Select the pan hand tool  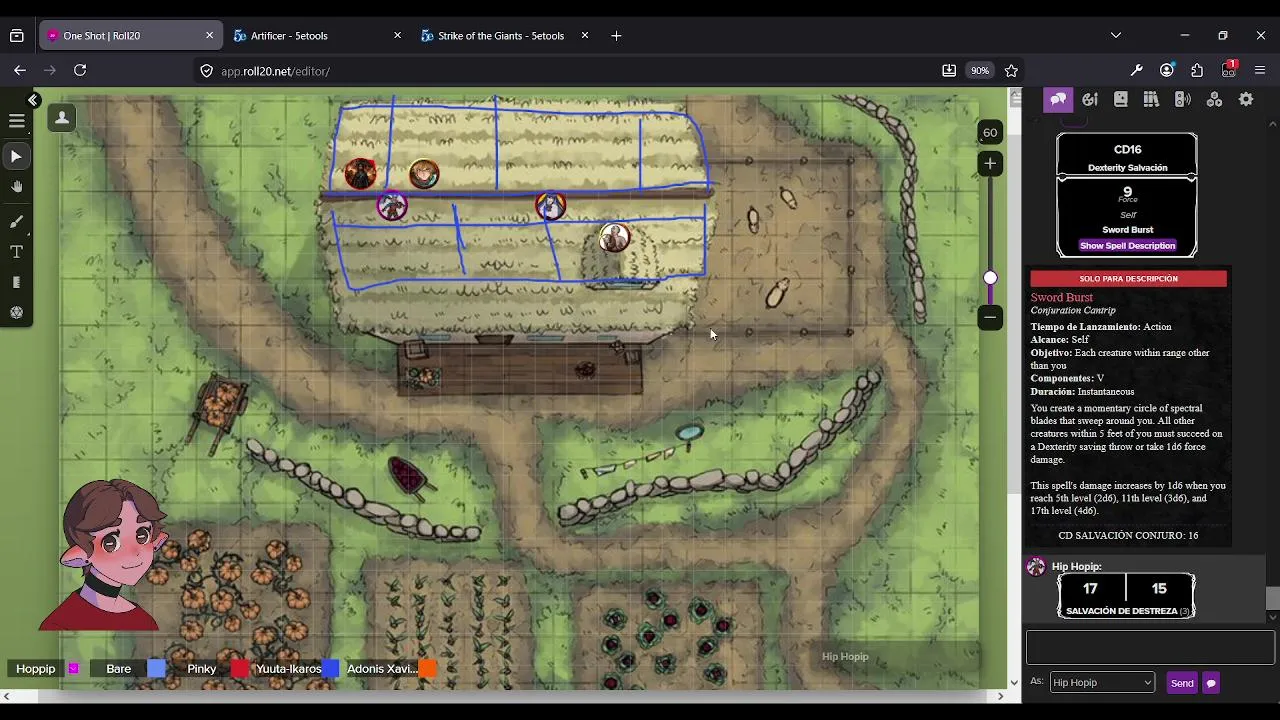coord(17,187)
